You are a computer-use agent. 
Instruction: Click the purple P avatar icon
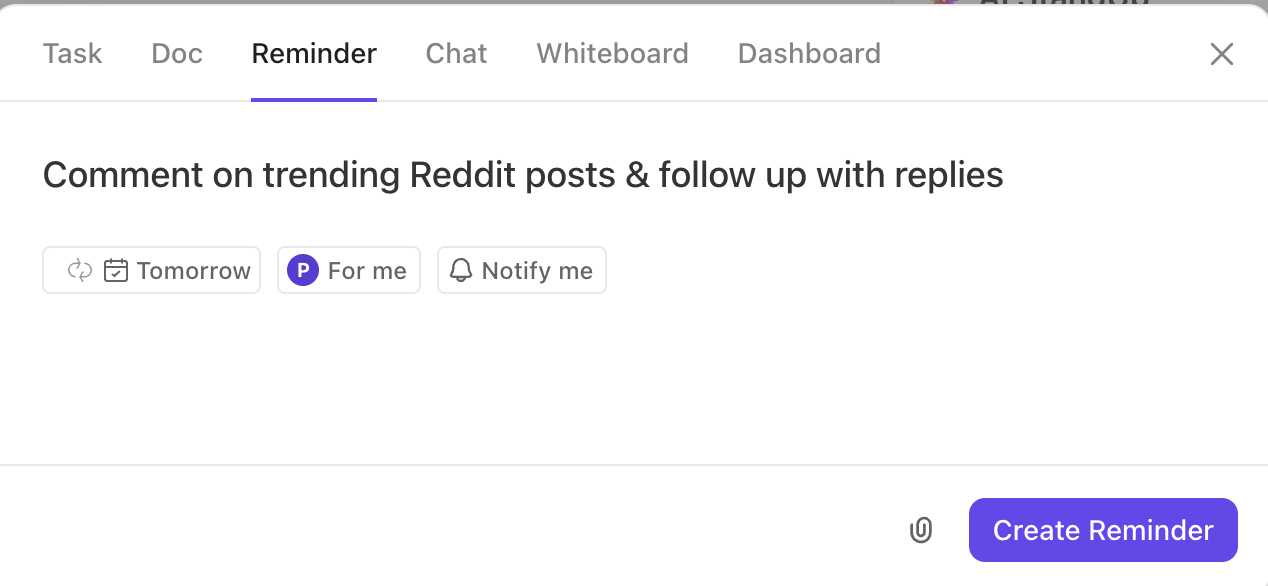point(303,270)
